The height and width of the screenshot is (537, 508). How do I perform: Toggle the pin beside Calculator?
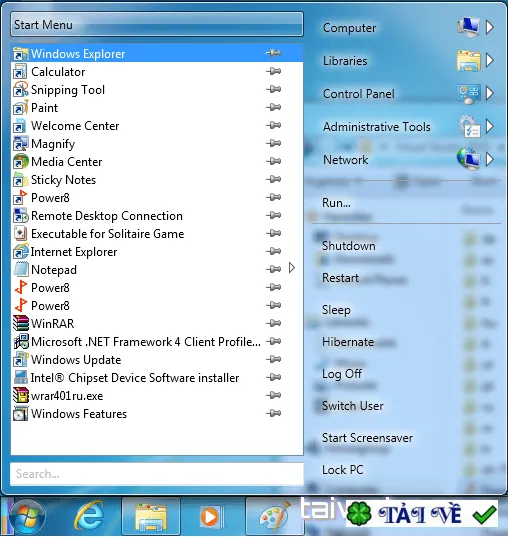(x=273, y=71)
